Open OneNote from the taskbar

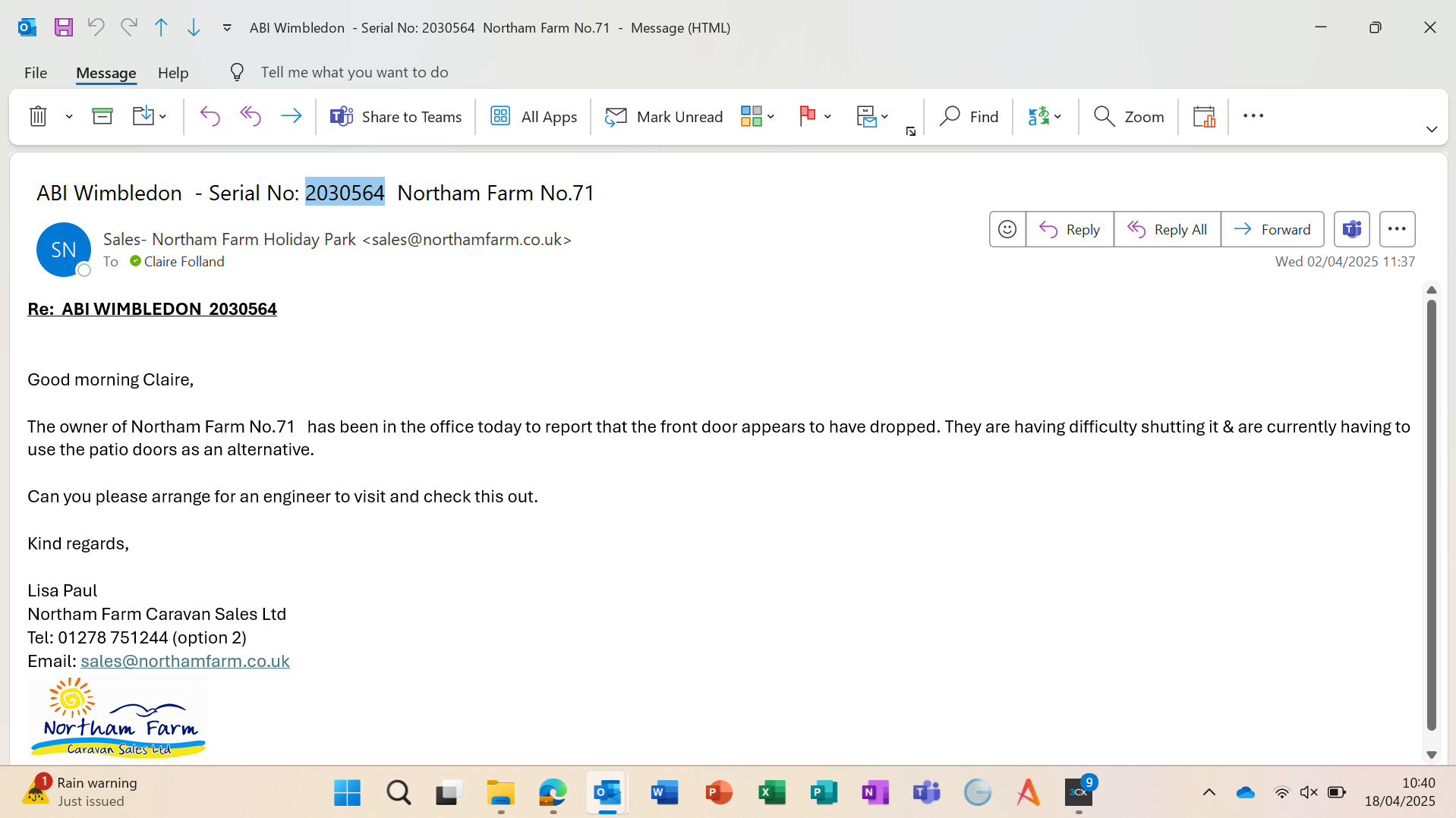(875, 793)
